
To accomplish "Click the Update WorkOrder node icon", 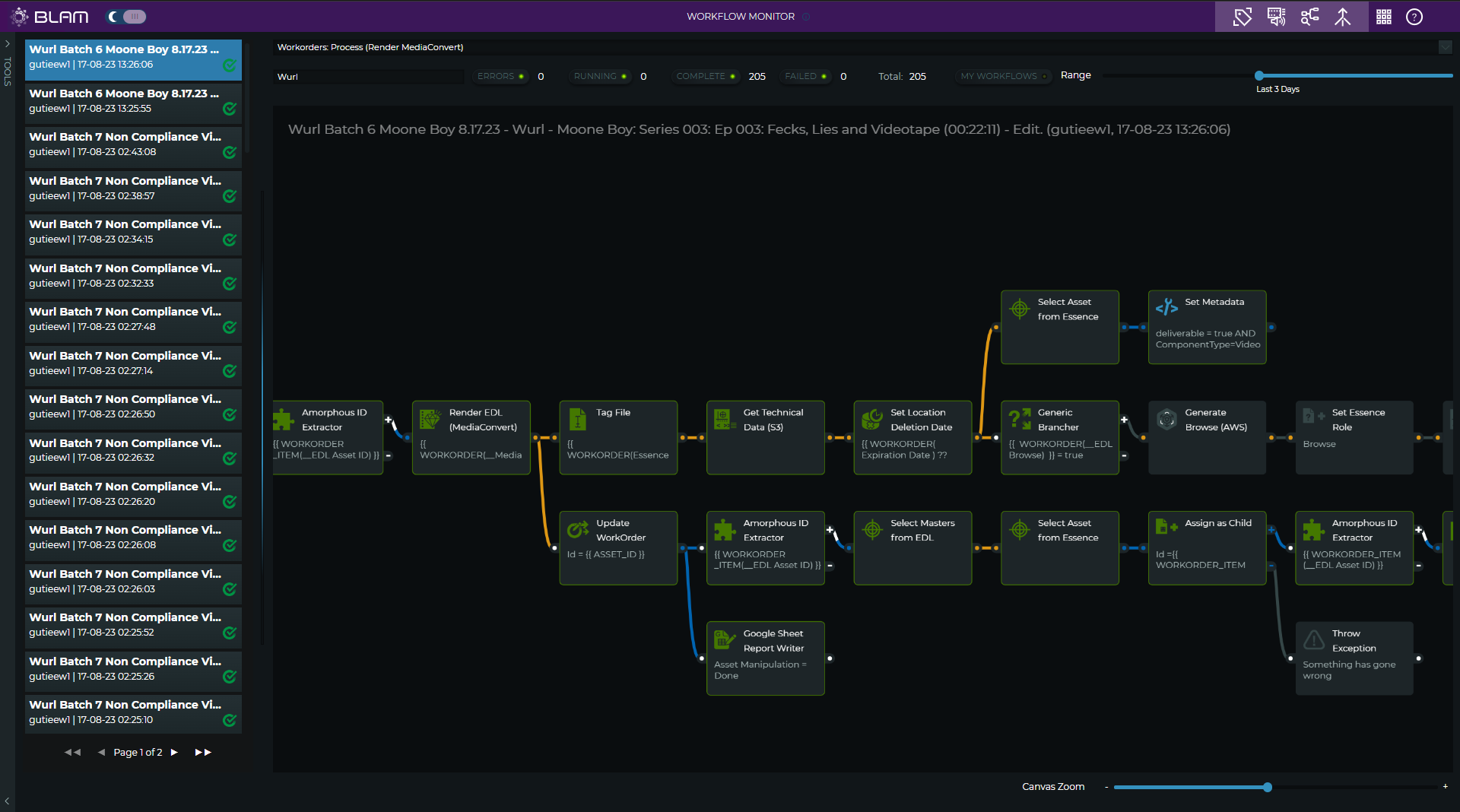I will click(x=578, y=529).
